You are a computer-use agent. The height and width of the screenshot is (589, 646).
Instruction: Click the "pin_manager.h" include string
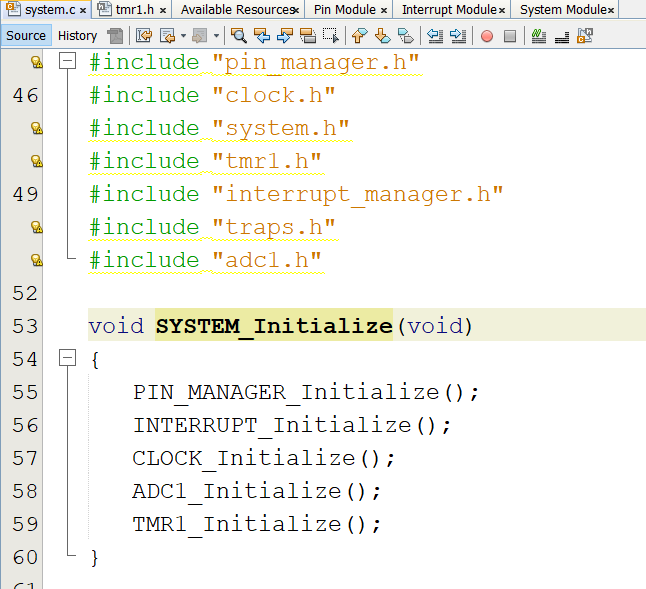pyautogui.click(x=316, y=63)
